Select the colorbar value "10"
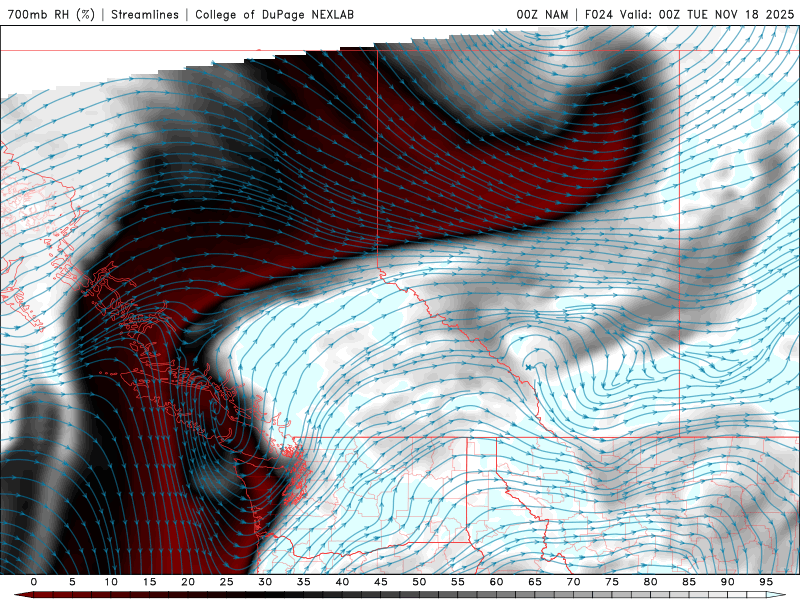Screen dimensions: 800x600 pyautogui.click(x=111, y=582)
